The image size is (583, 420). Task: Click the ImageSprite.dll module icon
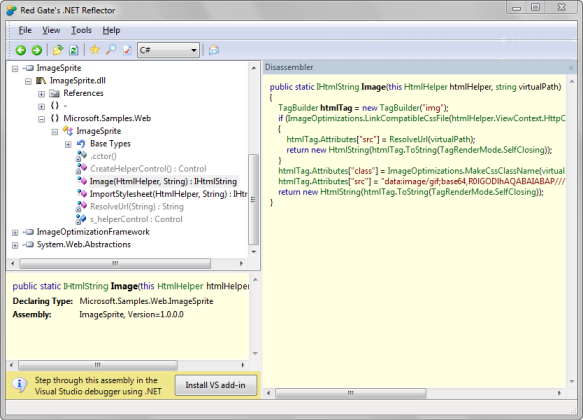tap(41, 81)
